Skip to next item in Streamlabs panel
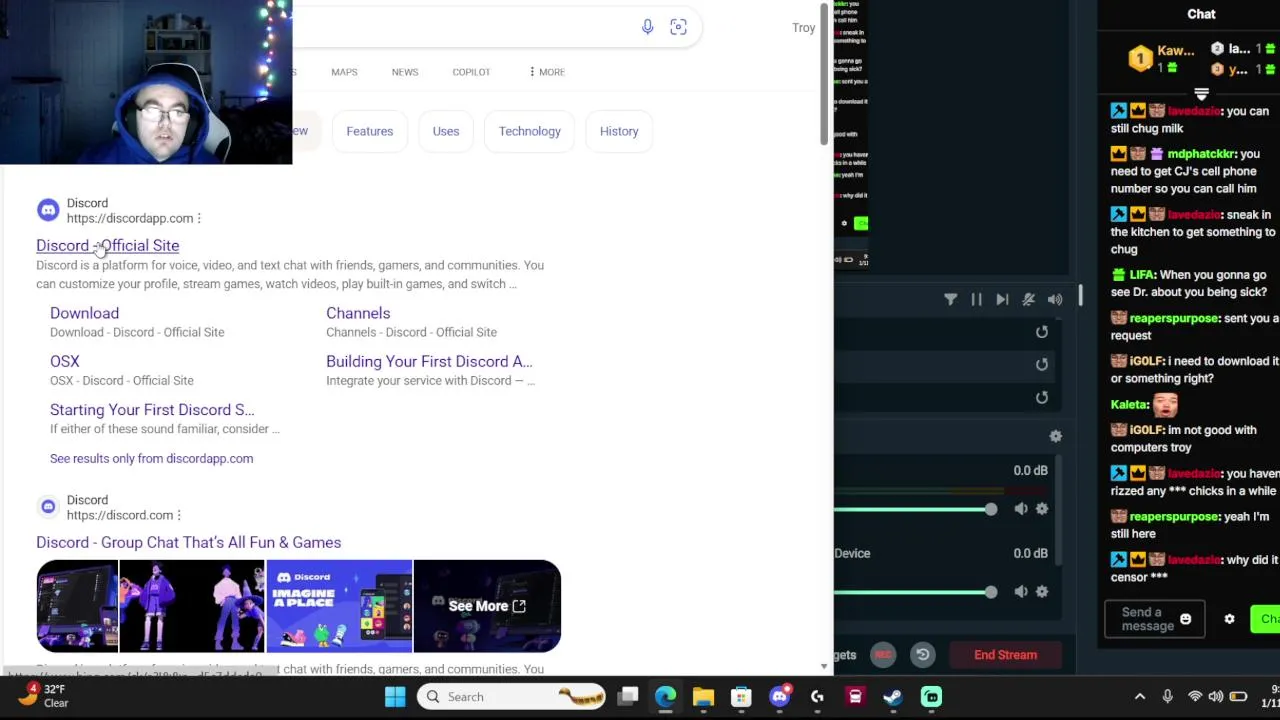 point(1002,299)
